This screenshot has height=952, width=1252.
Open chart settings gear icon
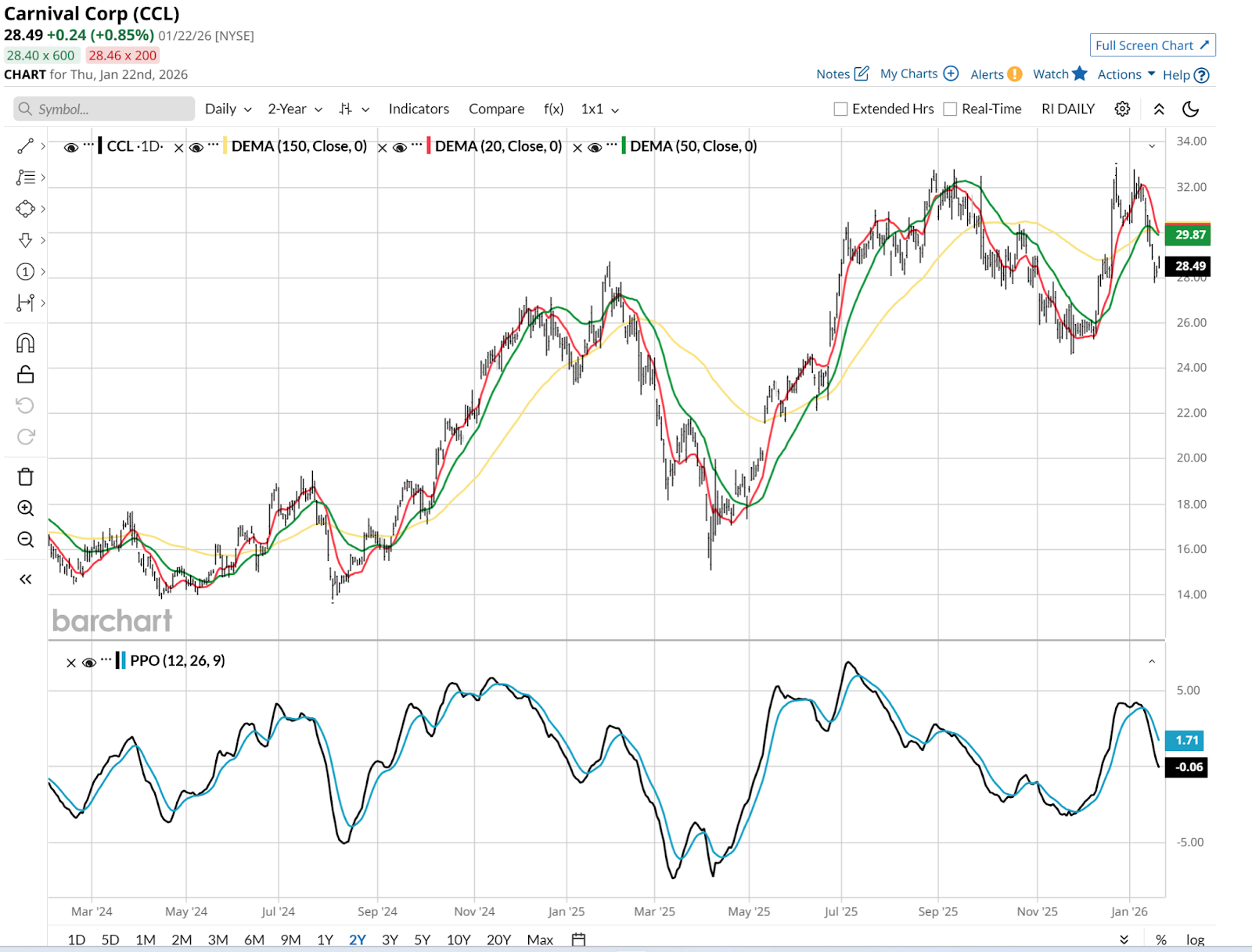1122,109
